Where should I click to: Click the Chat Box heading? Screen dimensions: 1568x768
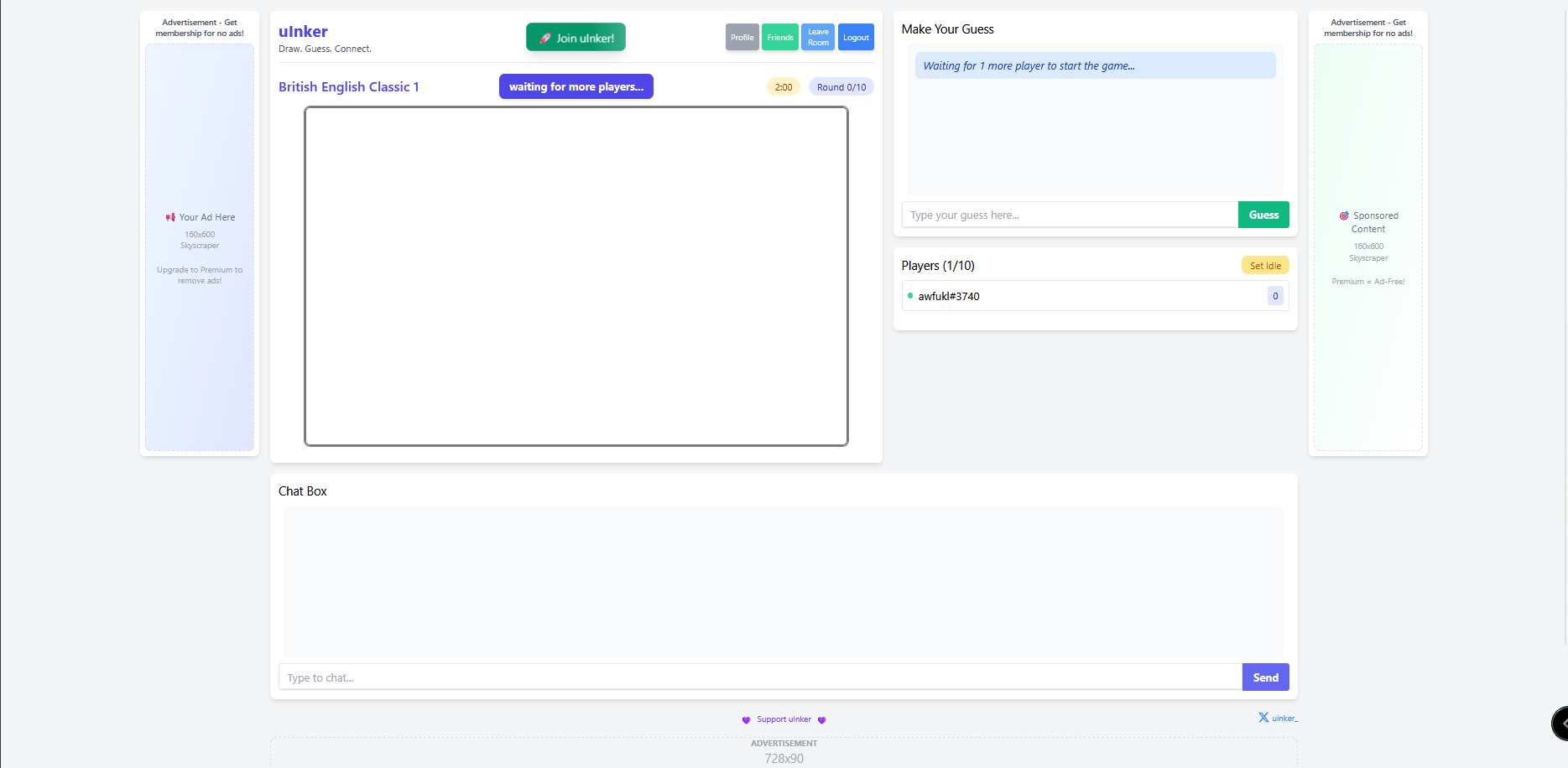[x=303, y=490]
